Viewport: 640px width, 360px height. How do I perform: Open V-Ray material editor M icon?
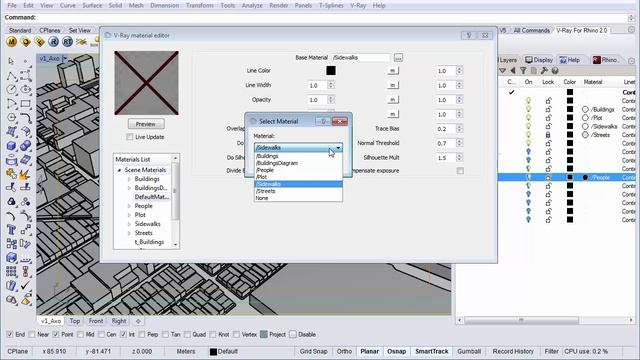pos(11,42)
